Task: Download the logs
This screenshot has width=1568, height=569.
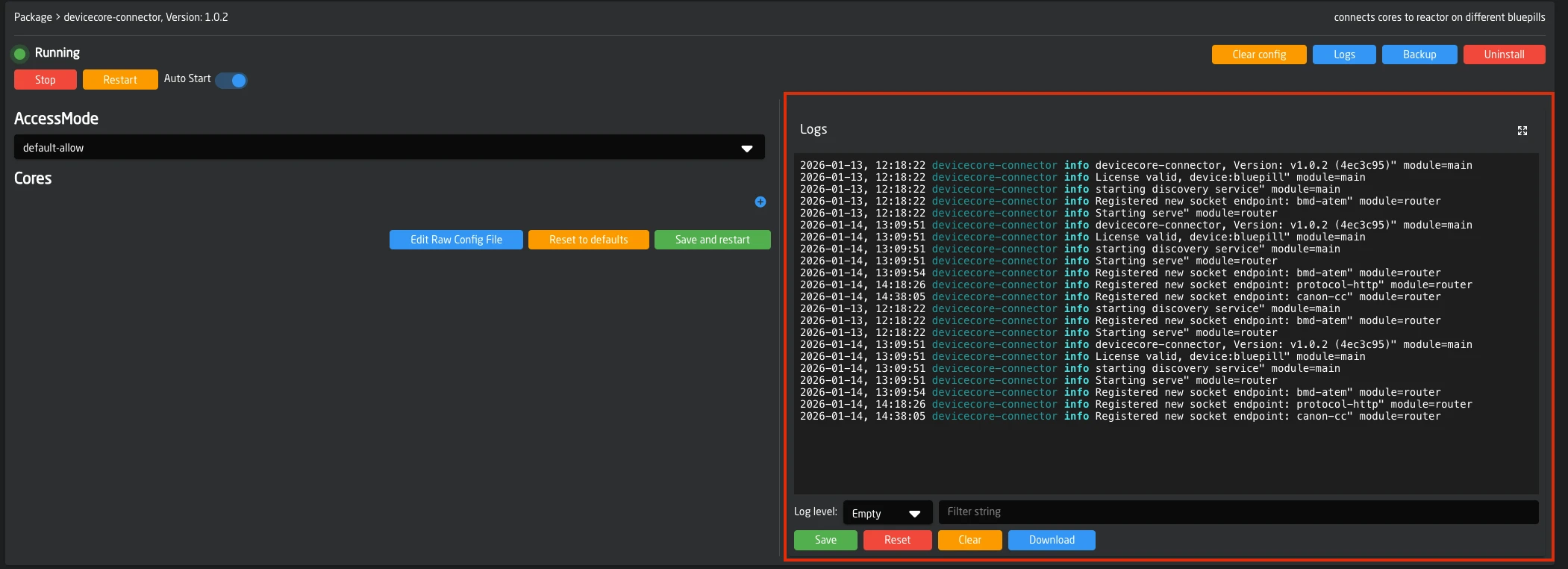Action: tap(1052, 540)
